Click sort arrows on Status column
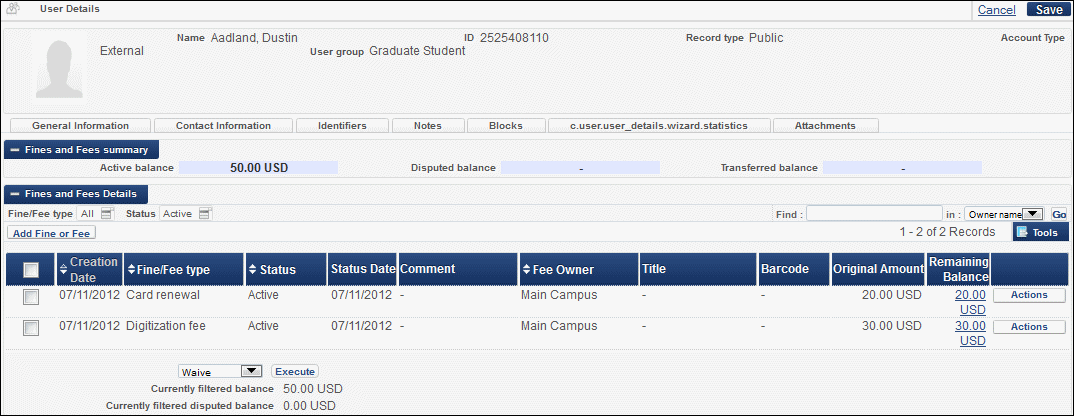The image size is (1074, 416). pos(253,270)
